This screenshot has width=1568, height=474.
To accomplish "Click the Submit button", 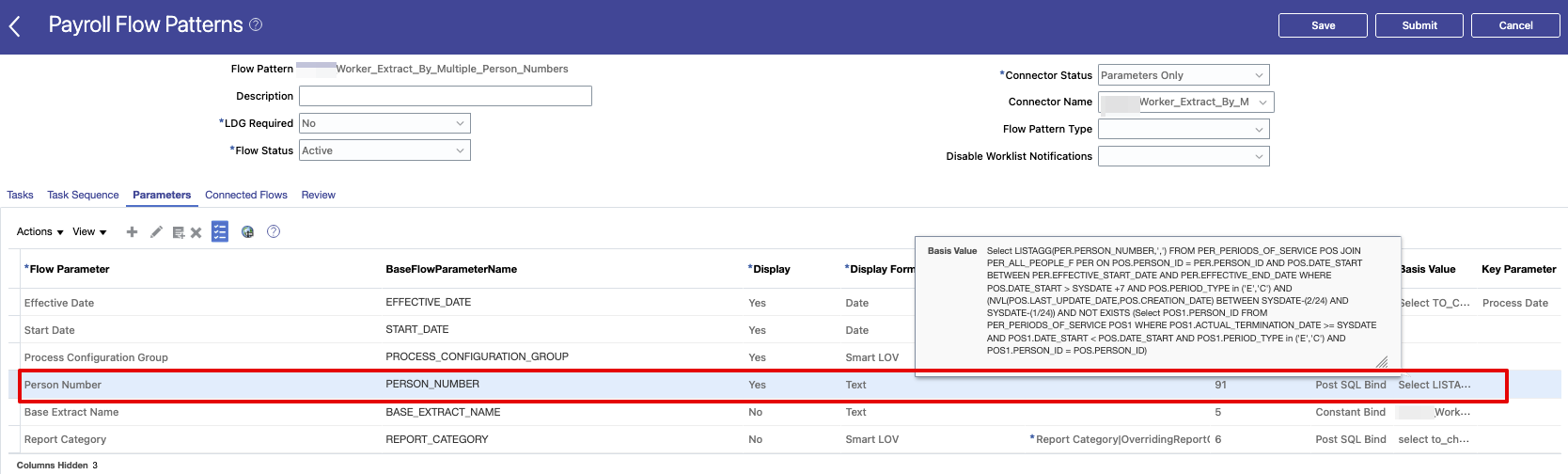I will coord(1419,25).
